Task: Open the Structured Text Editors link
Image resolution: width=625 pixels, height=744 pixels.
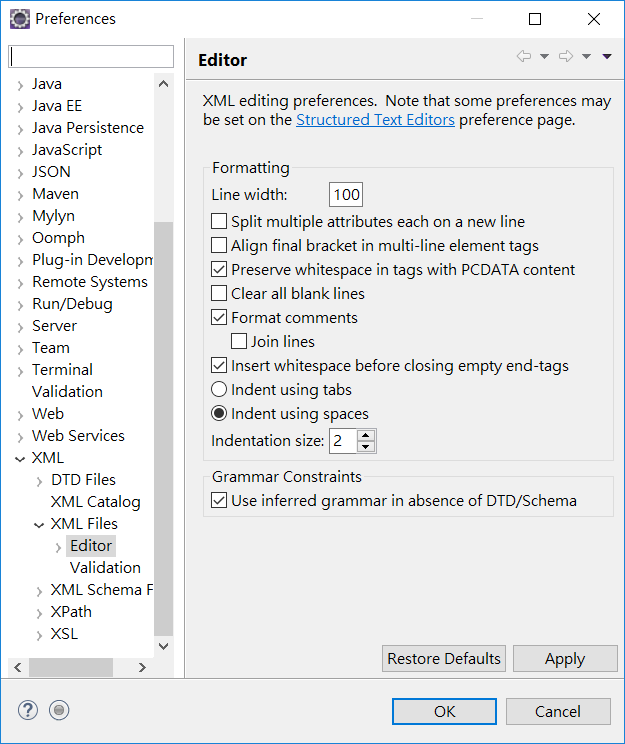Action: pyautogui.click(x=375, y=120)
